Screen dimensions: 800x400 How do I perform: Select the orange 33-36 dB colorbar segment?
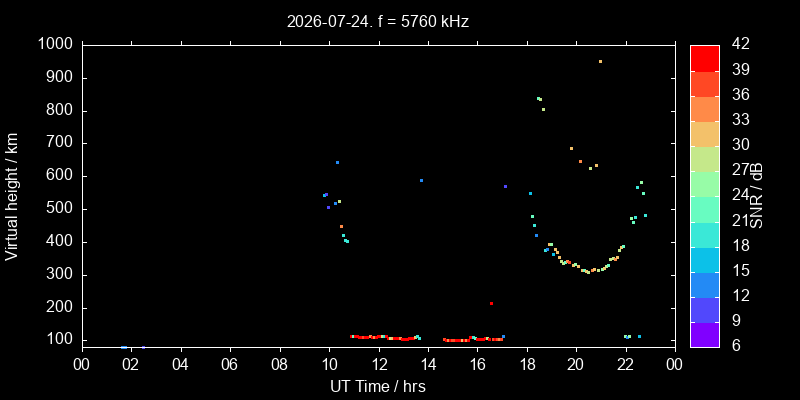click(705, 109)
